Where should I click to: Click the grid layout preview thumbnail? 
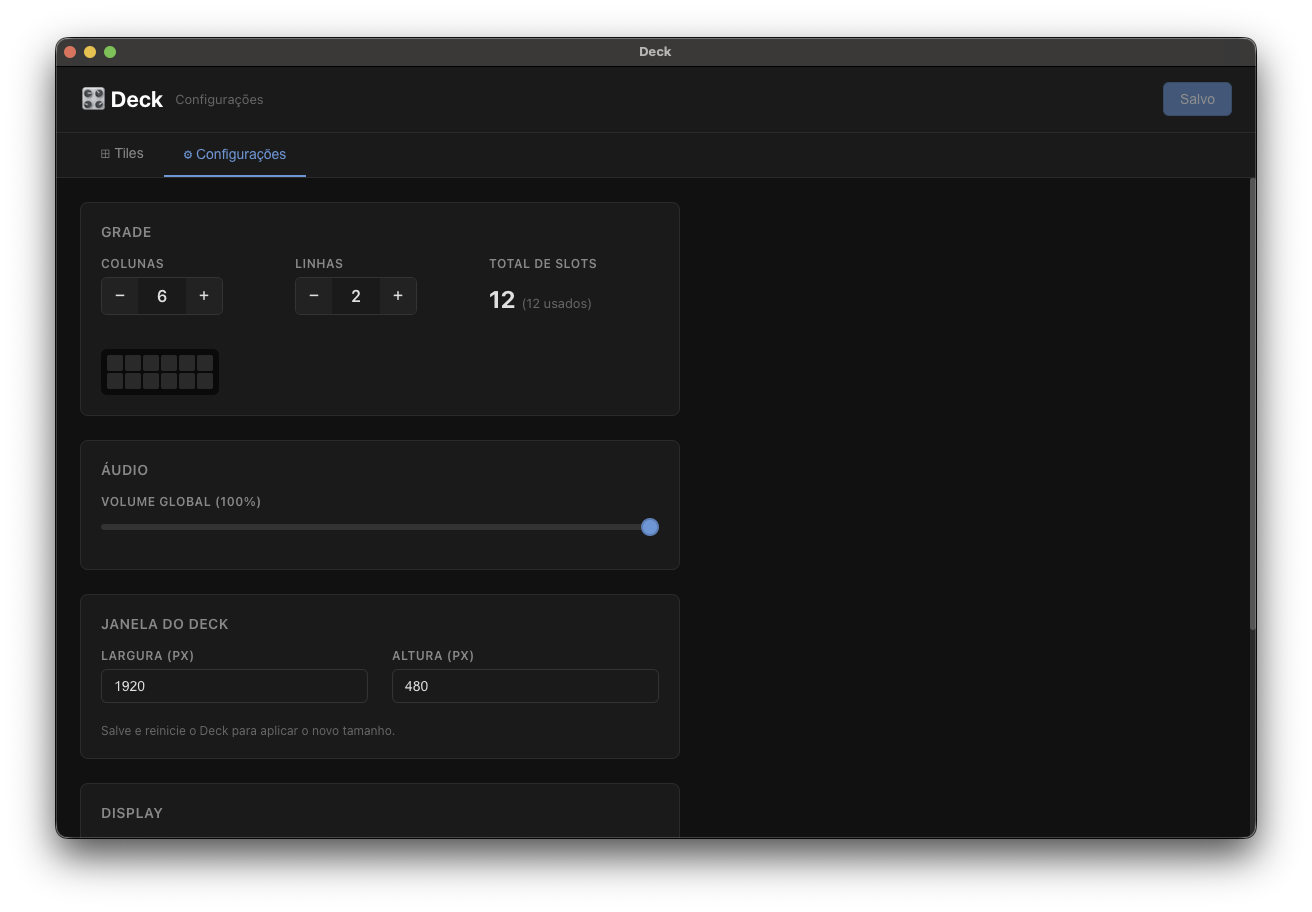coord(160,372)
